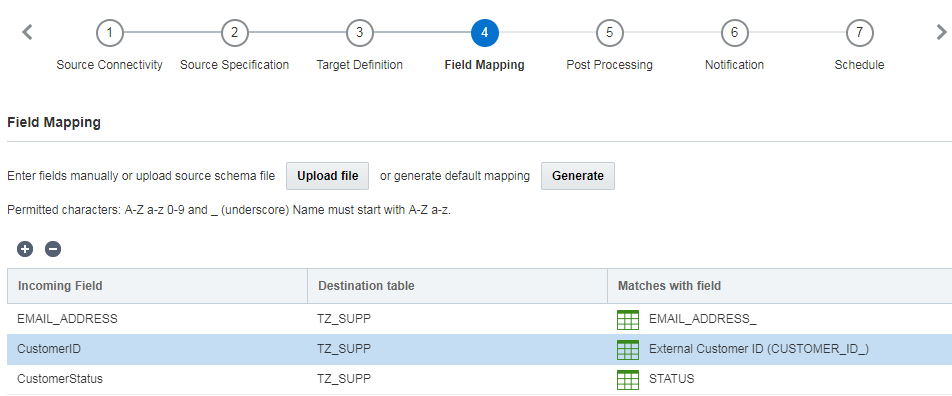This screenshot has width=952, height=396.
Task: Jump to step 7 Schedule
Action: click(x=859, y=33)
